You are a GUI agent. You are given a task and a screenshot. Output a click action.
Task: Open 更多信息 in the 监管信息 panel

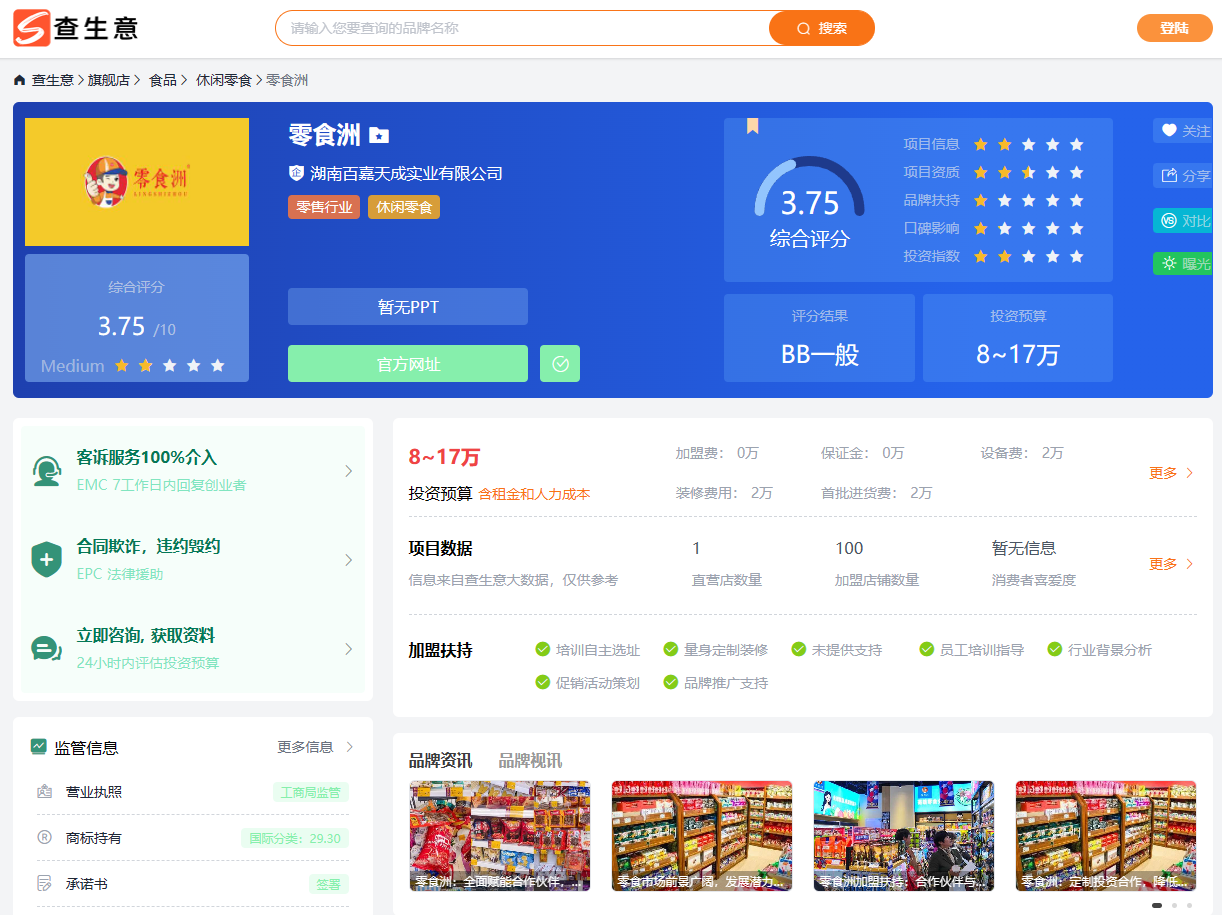[316, 747]
